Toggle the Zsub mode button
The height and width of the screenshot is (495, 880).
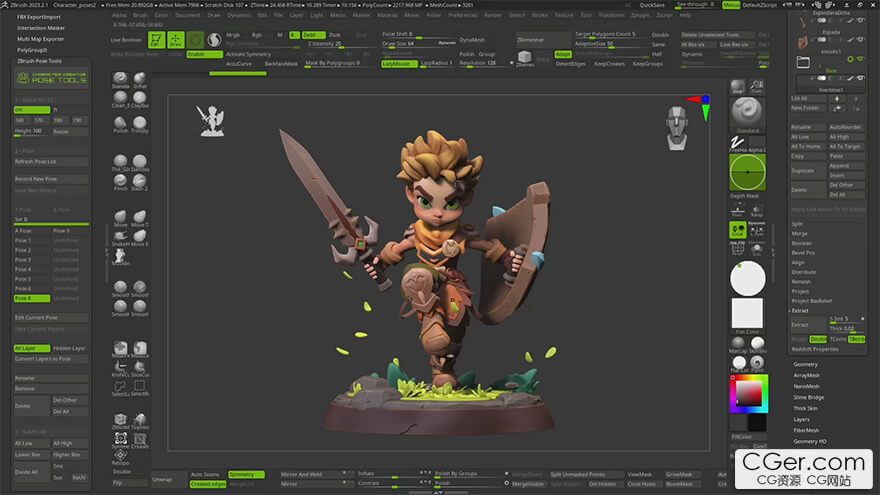point(335,35)
